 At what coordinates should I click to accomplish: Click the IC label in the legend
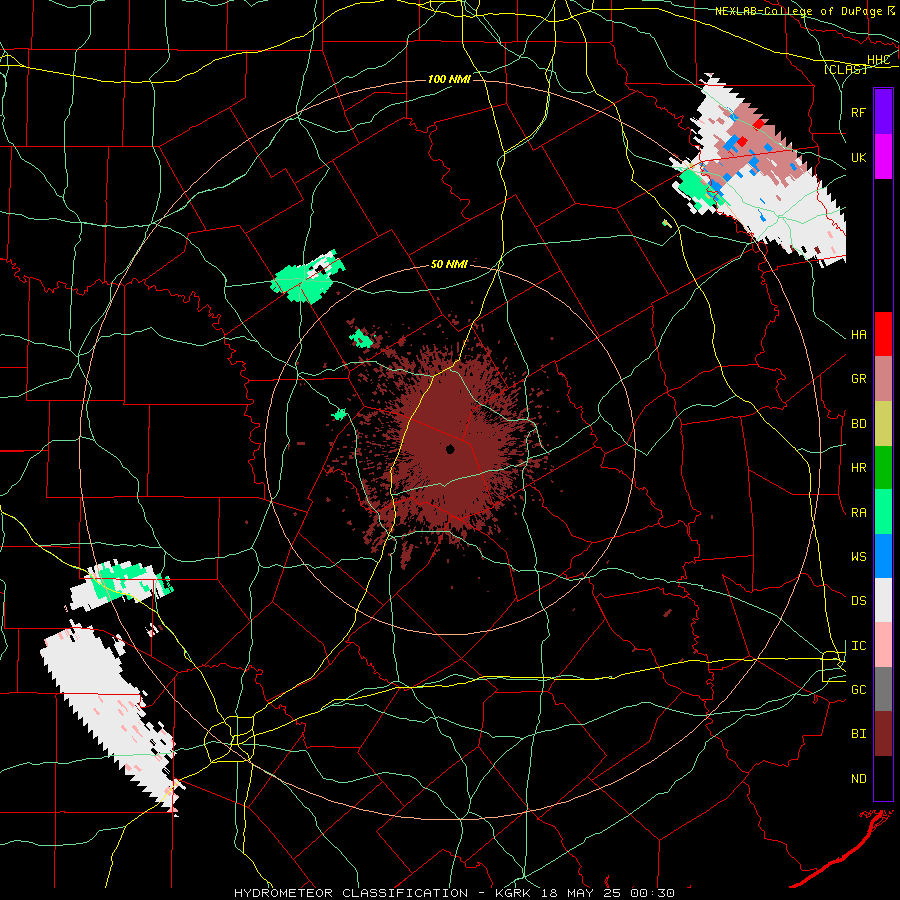859,646
